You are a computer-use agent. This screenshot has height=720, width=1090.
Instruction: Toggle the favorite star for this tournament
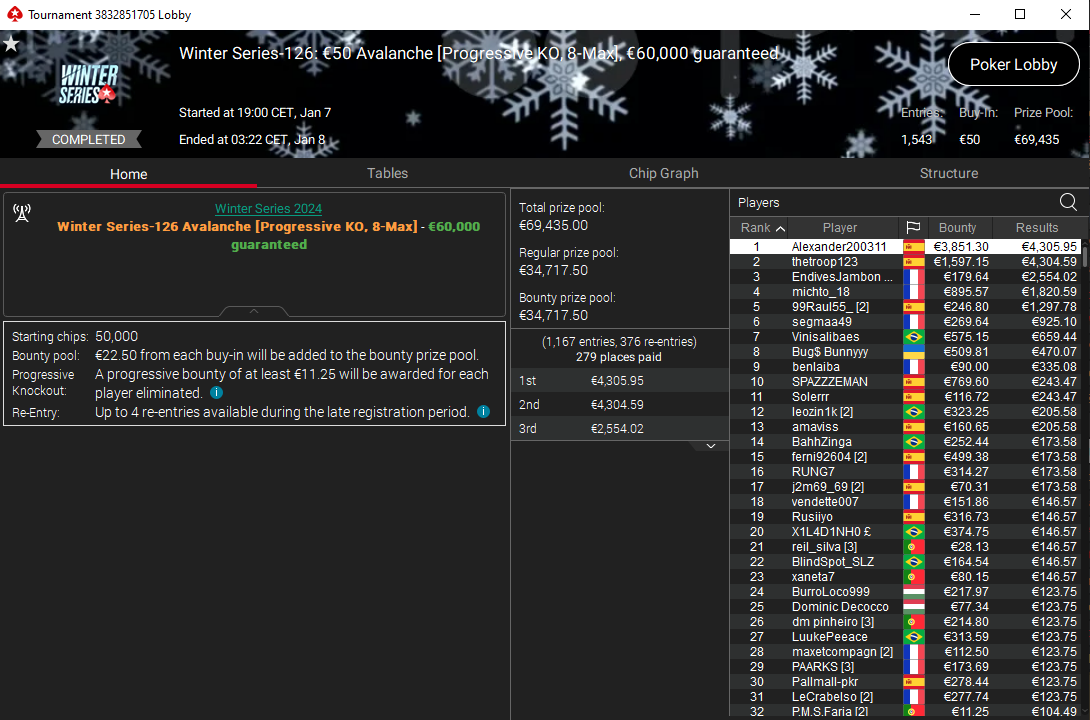[11, 44]
